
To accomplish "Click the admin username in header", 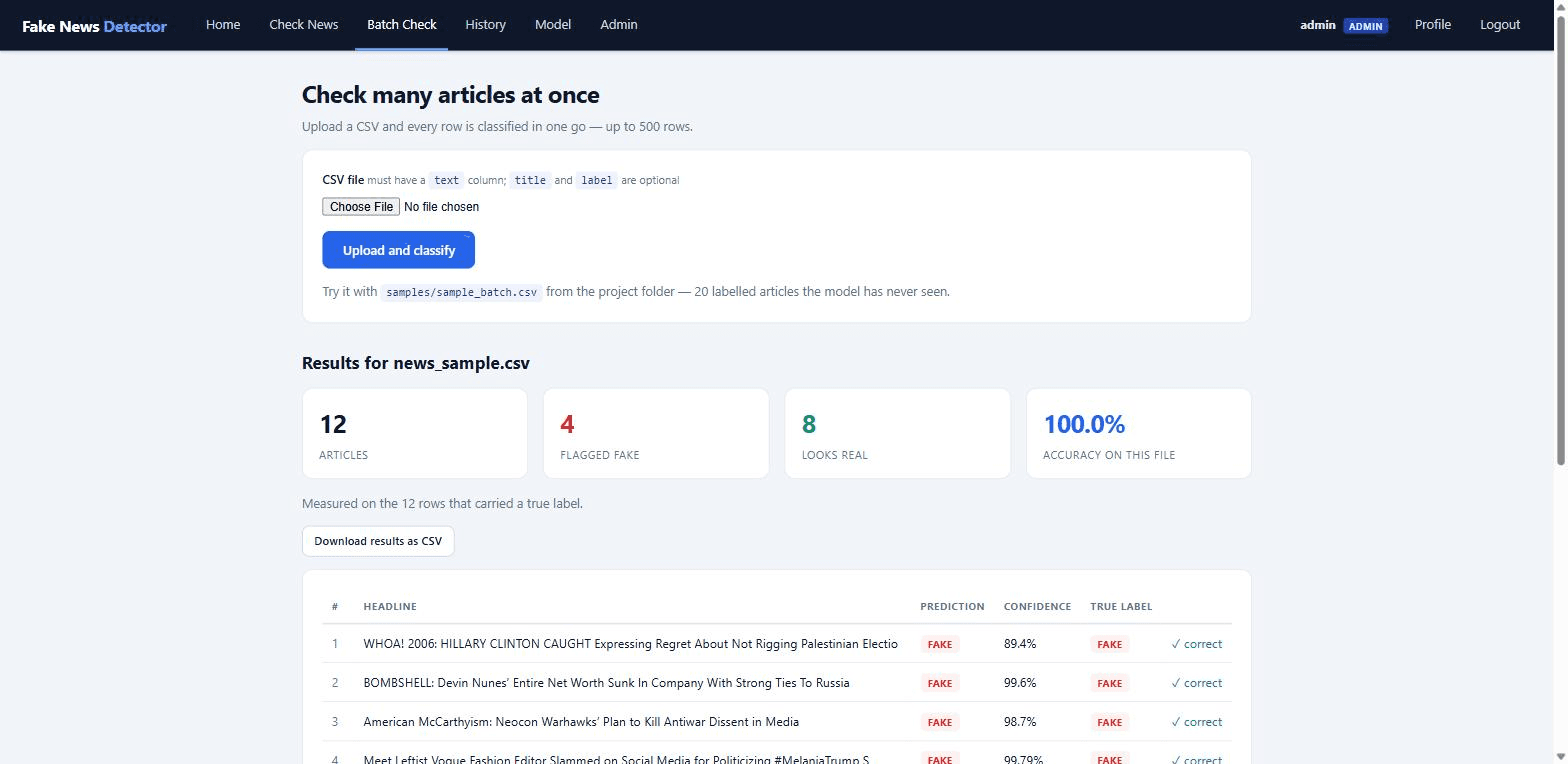I will click(x=1317, y=25).
